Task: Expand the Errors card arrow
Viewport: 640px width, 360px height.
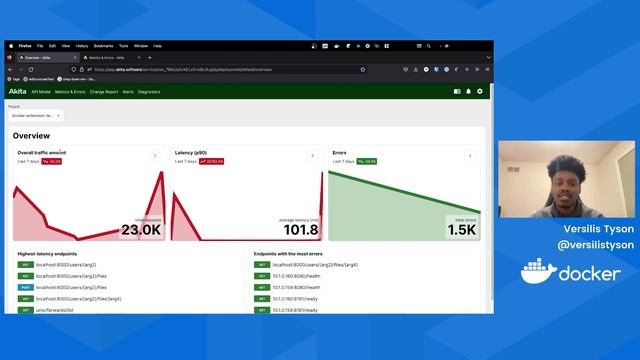Action: (x=470, y=156)
